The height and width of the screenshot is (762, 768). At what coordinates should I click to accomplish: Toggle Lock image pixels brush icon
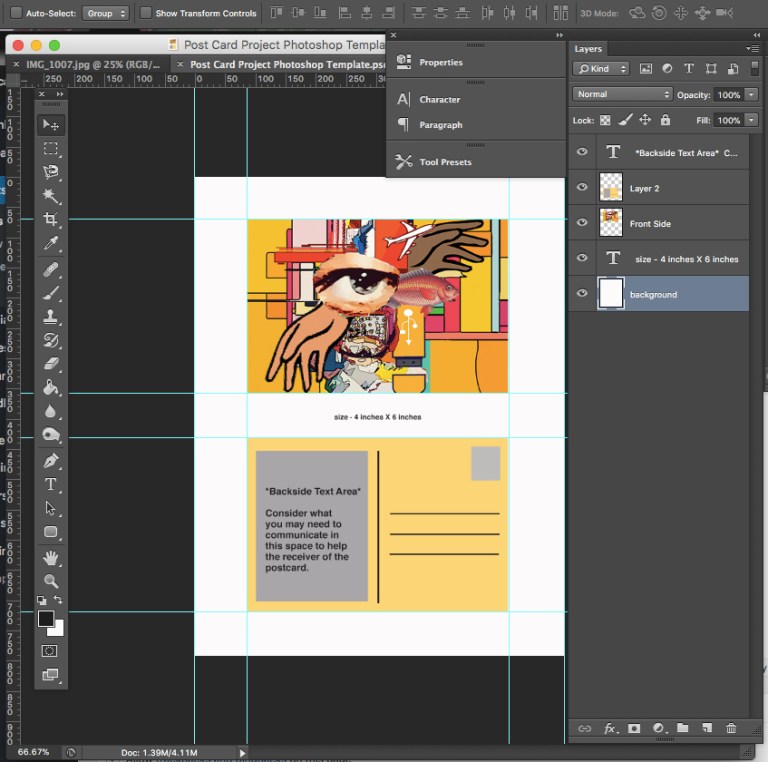625,120
